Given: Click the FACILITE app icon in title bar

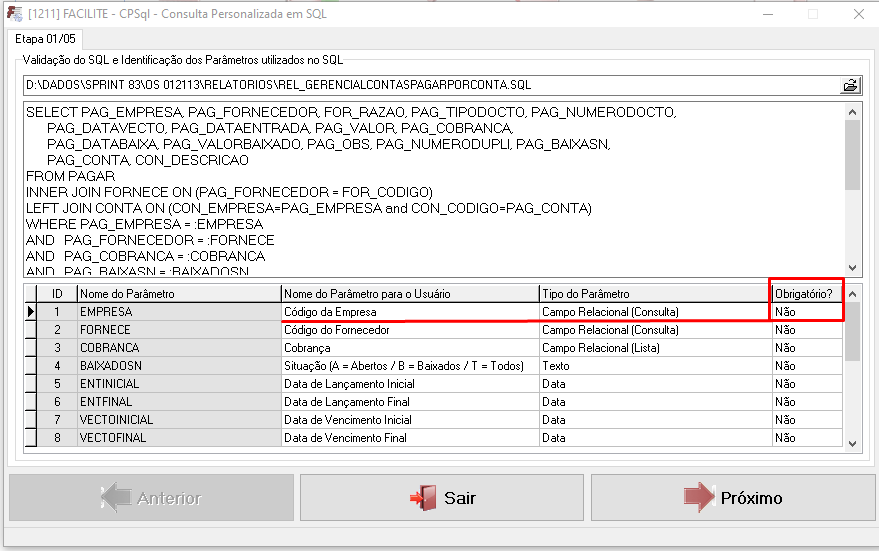Looking at the screenshot, I should tap(14, 14).
